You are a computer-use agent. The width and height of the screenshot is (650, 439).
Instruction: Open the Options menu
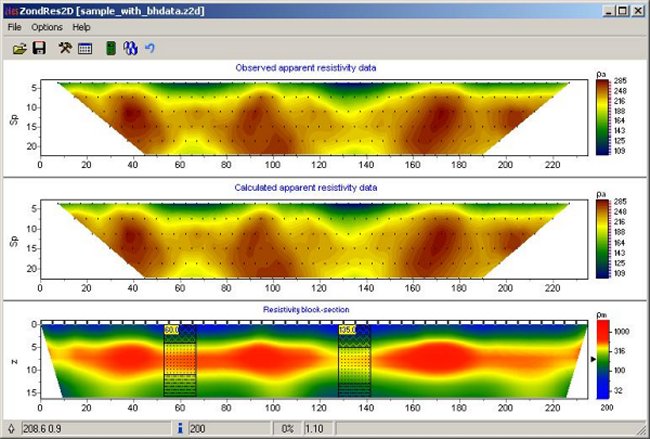click(x=47, y=27)
